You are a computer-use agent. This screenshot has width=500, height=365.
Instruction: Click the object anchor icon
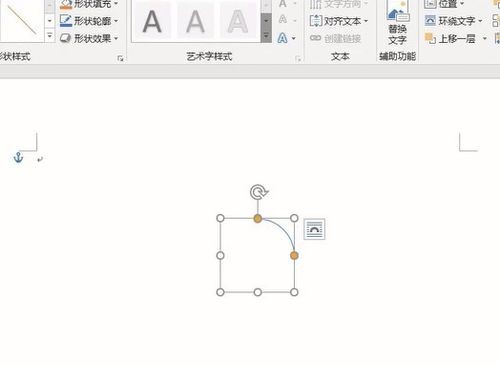point(18,157)
